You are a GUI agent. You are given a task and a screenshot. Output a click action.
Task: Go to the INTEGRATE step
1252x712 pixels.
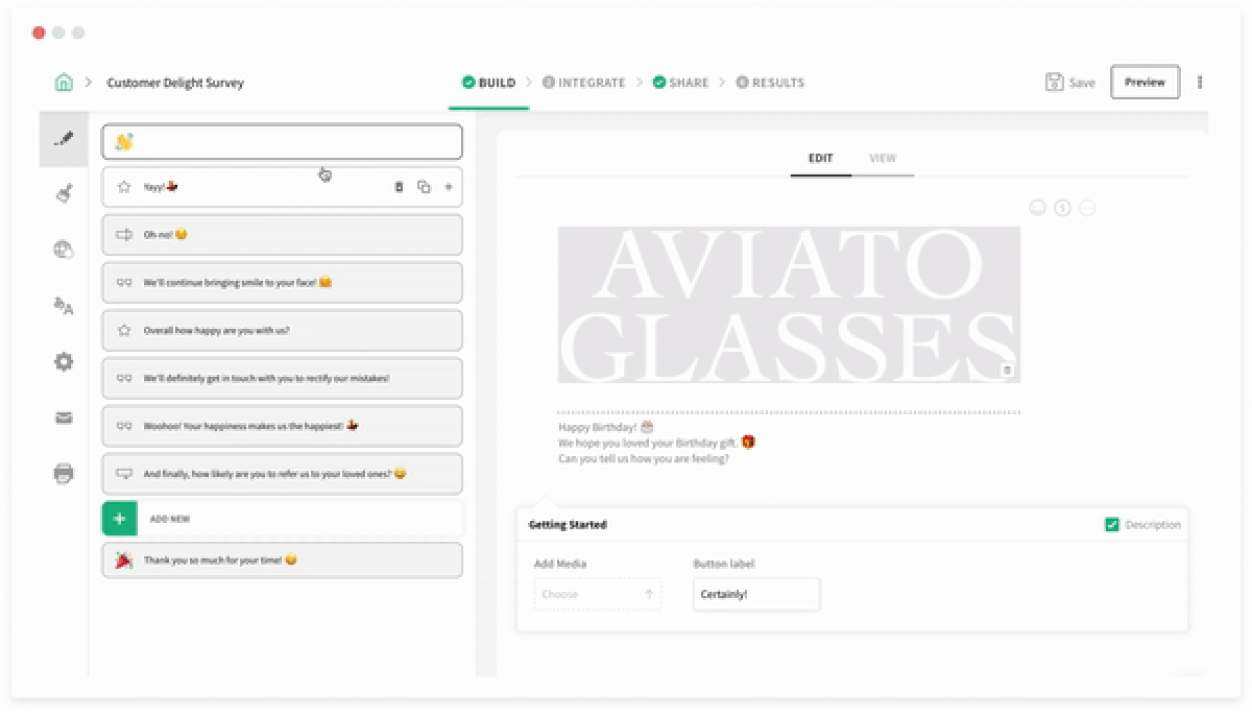[584, 83]
